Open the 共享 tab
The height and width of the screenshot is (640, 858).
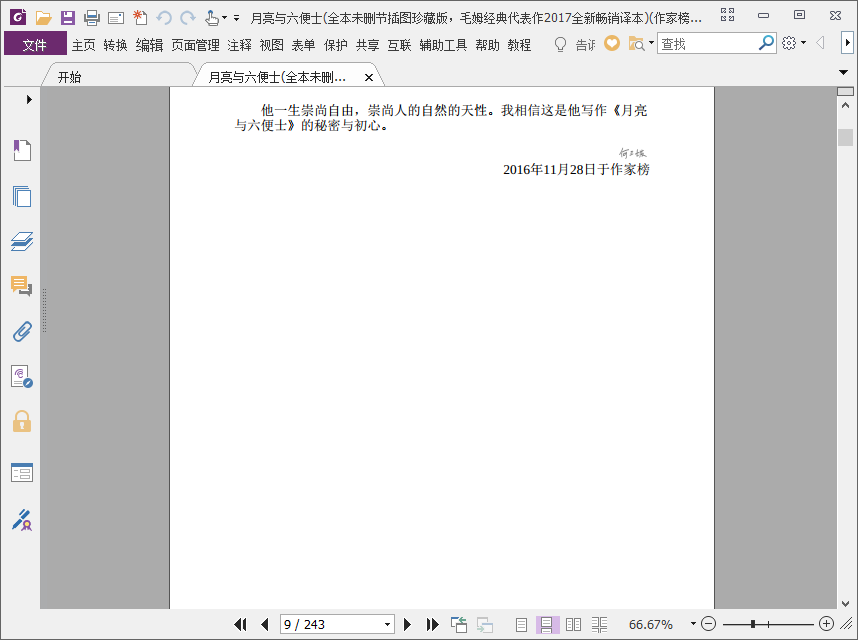pyautogui.click(x=367, y=45)
